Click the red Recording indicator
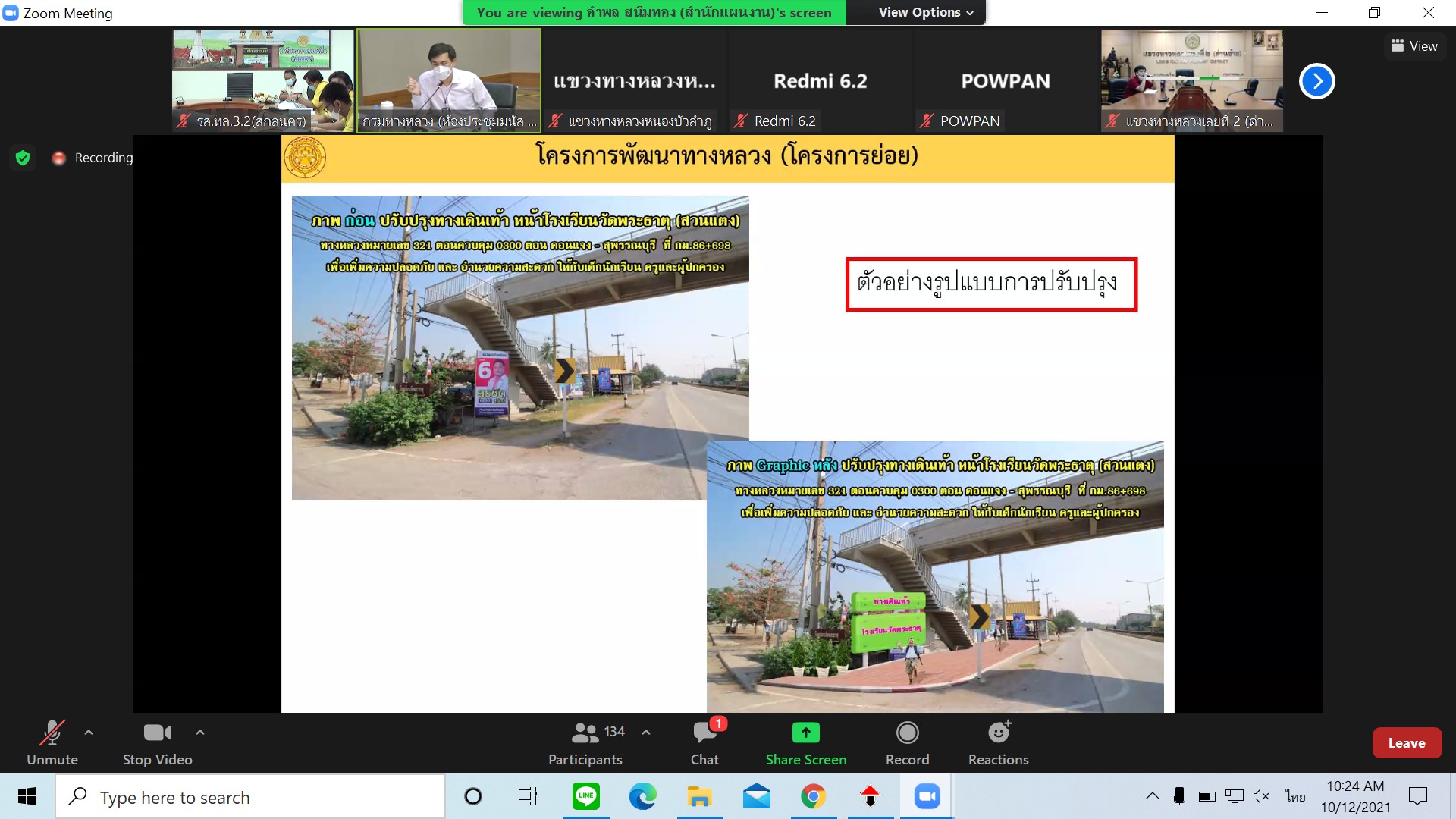 pos(59,158)
